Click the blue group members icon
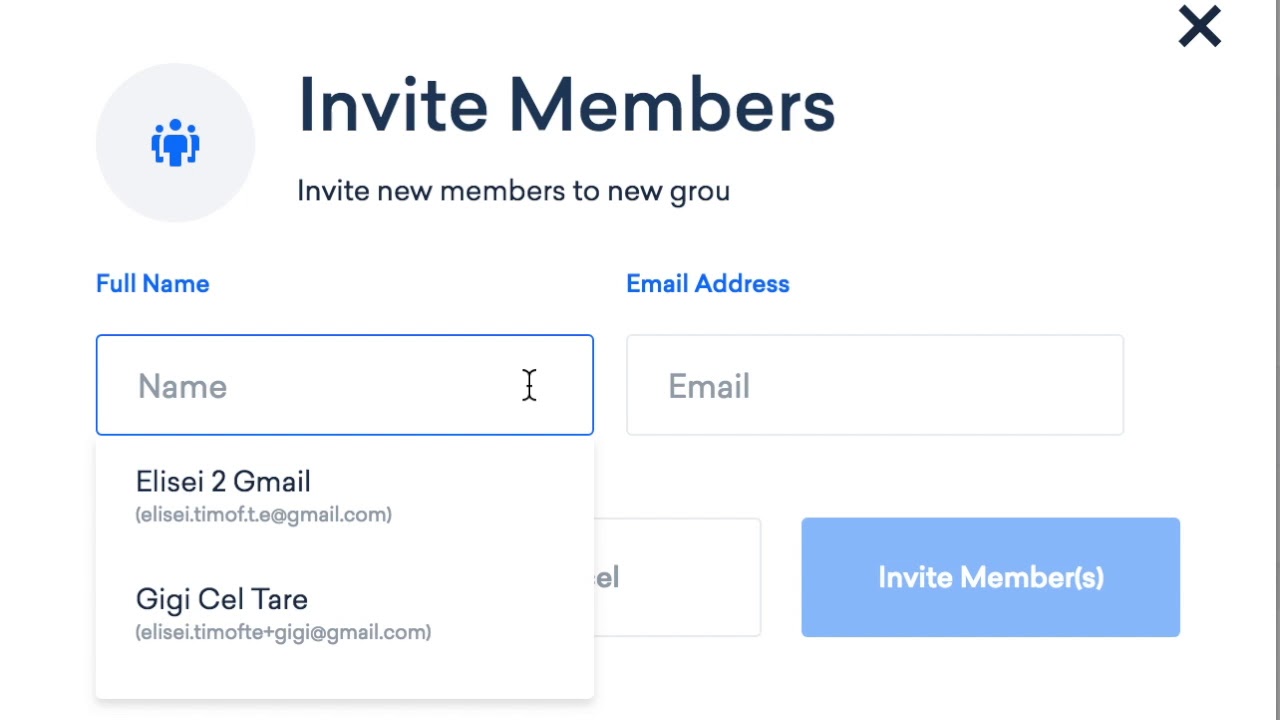Image resolution: width=1280 pixels, height=720 pixels. pos(175,142)
